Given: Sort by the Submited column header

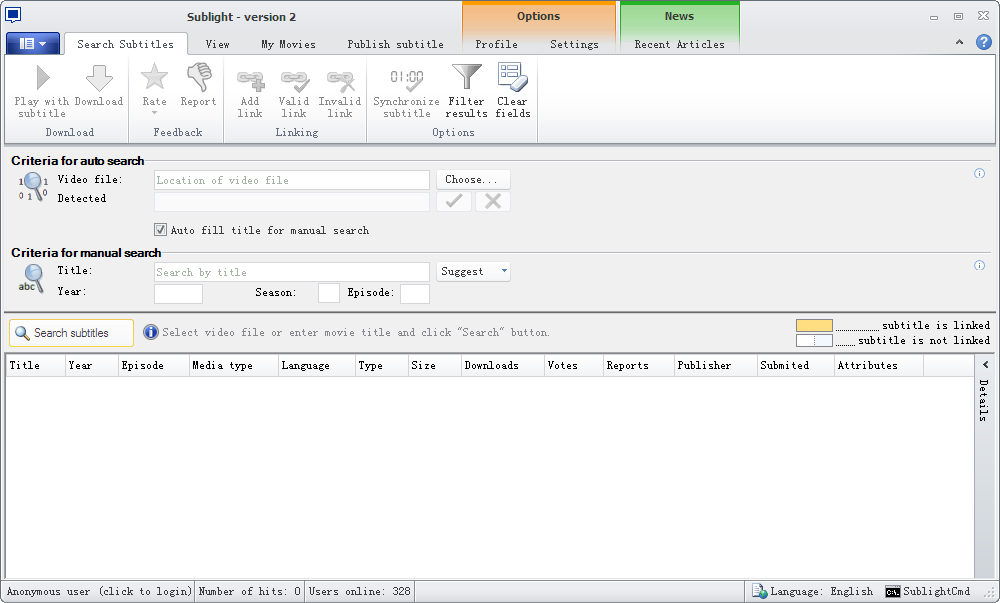Looking at the screenshot, I should tap(796, 365).
